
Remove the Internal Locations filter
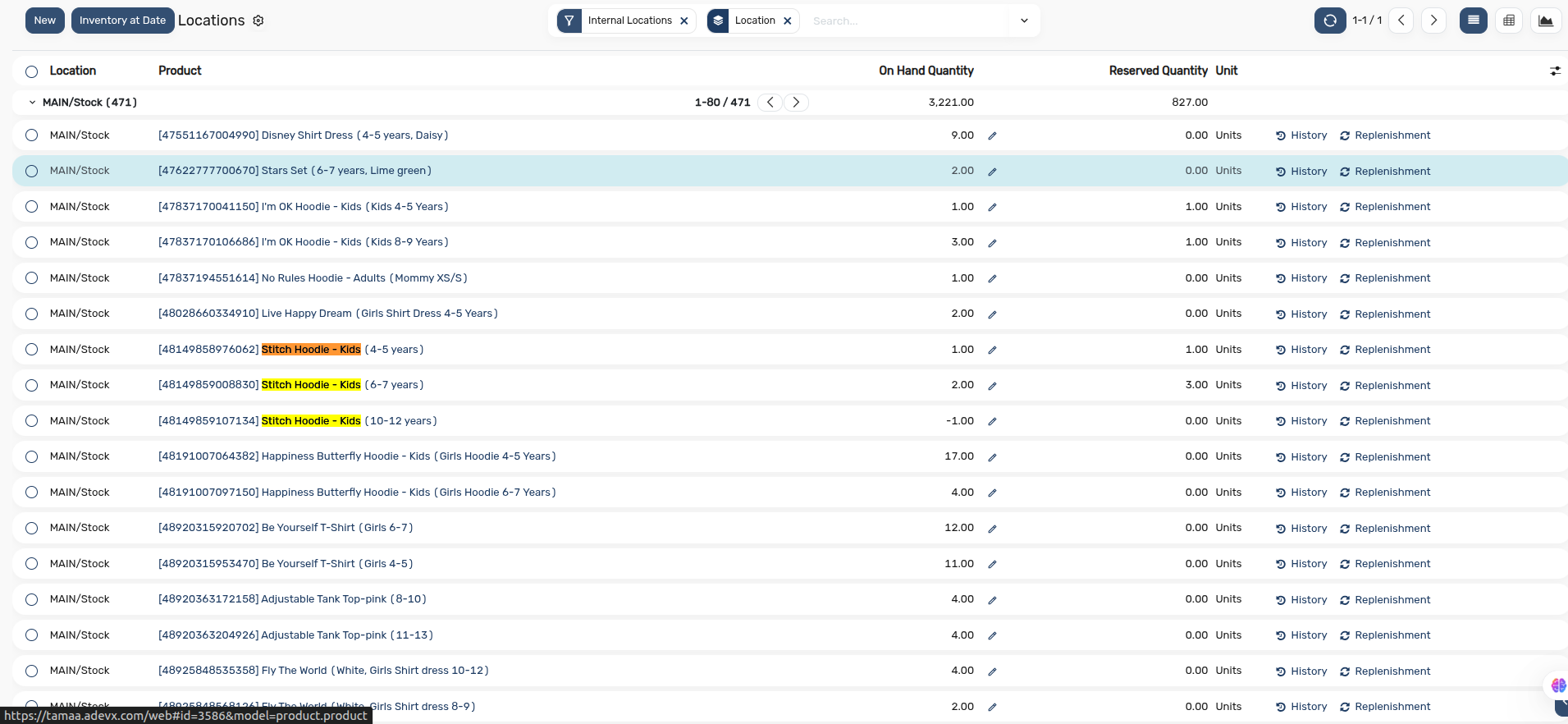684,21
